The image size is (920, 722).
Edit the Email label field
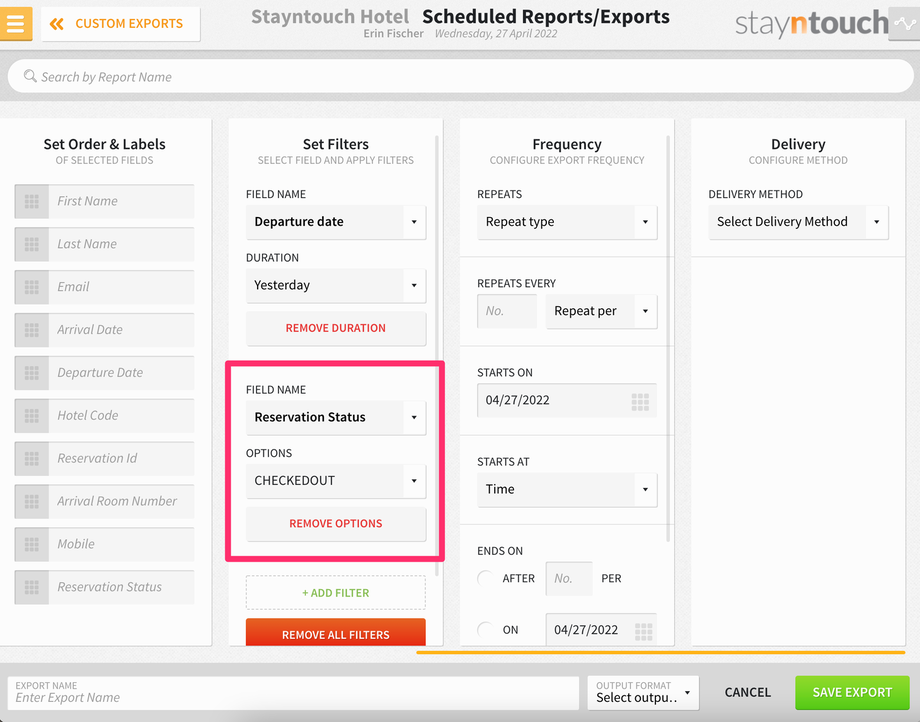coord(121,287)
